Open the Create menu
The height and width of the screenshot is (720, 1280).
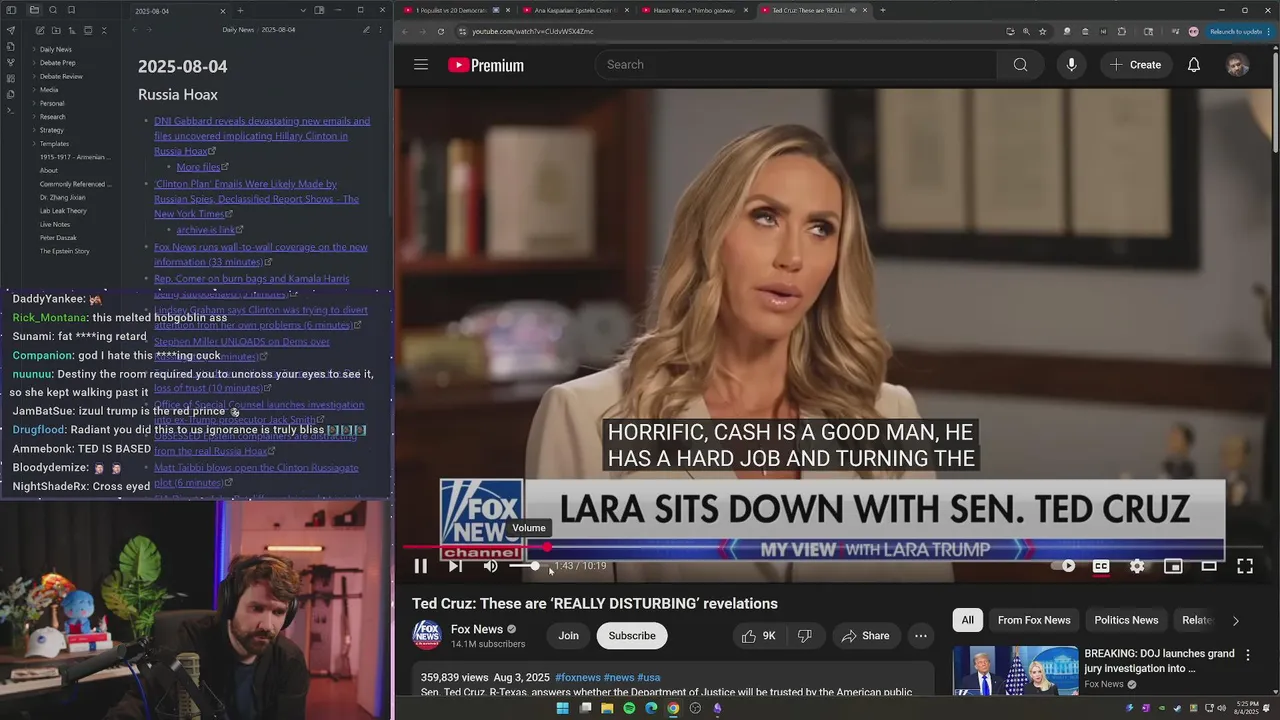[x=1135, y=65]
